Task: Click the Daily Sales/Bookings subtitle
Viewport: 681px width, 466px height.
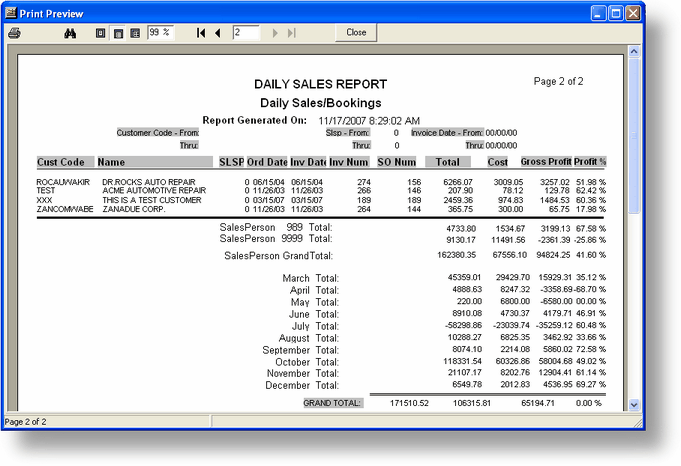Action: click(321, 103)
